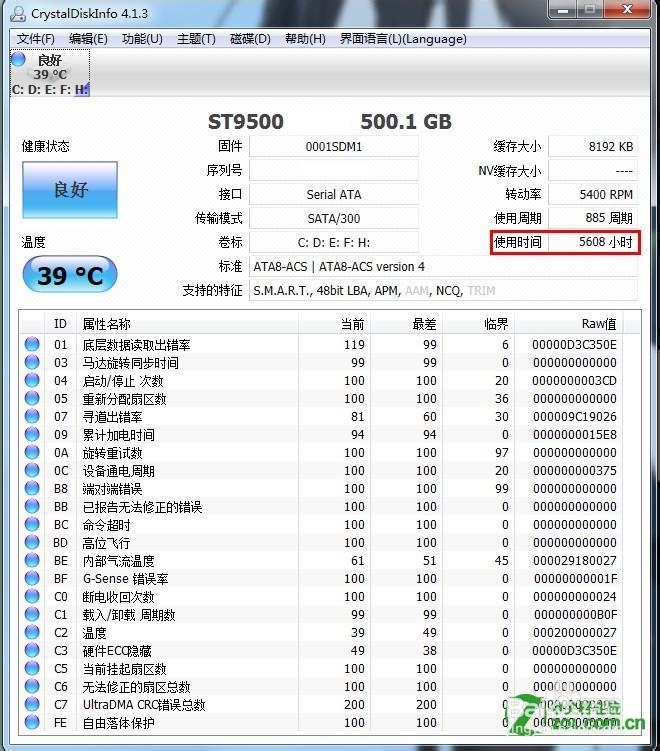Click status icon for C1 载入/卸载 周期数

pyautogui.click(x=32, y=614)
